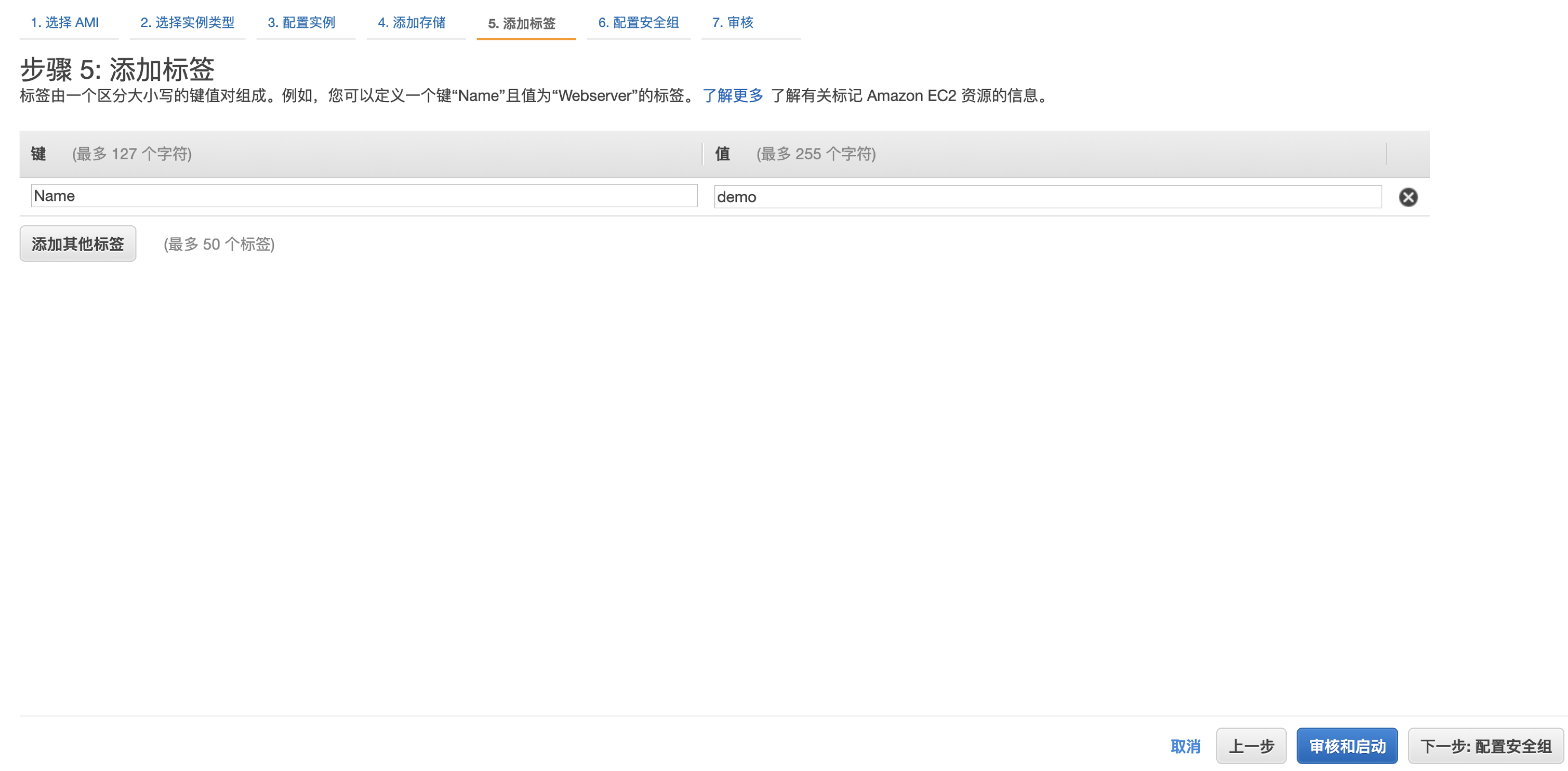This screenshot has width=1568, height=771.
Task: Click the 取消 link
Action: click(x=1184, y=746)
